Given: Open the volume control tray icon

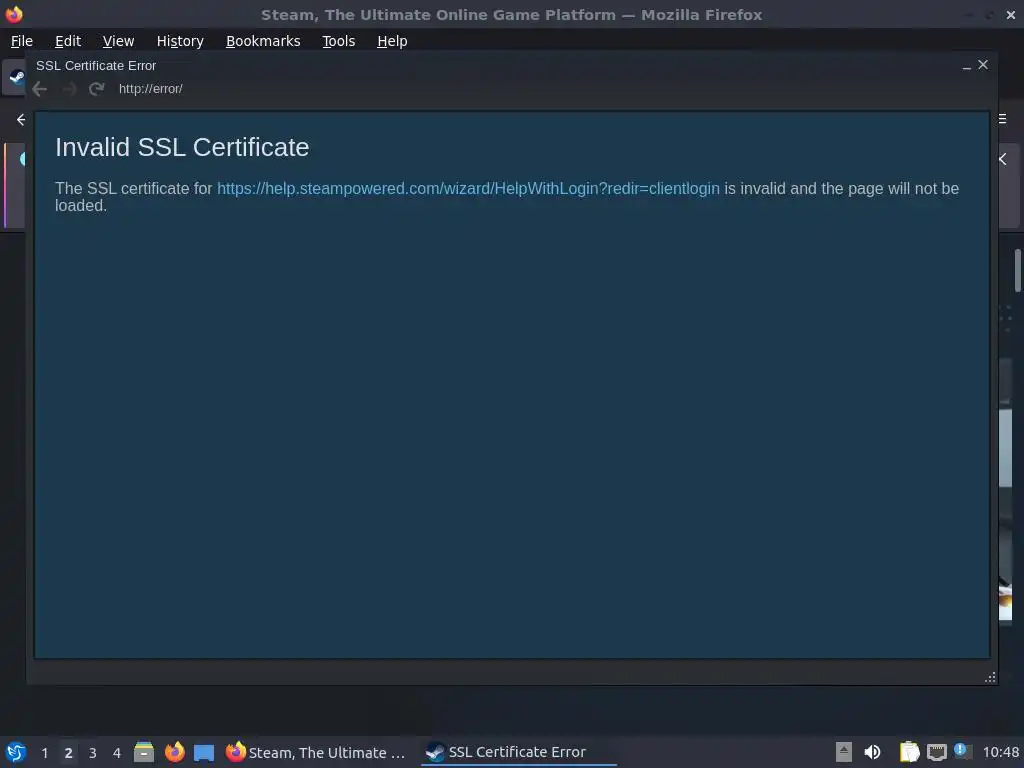Looking at the screenshot, I should 872,752.
